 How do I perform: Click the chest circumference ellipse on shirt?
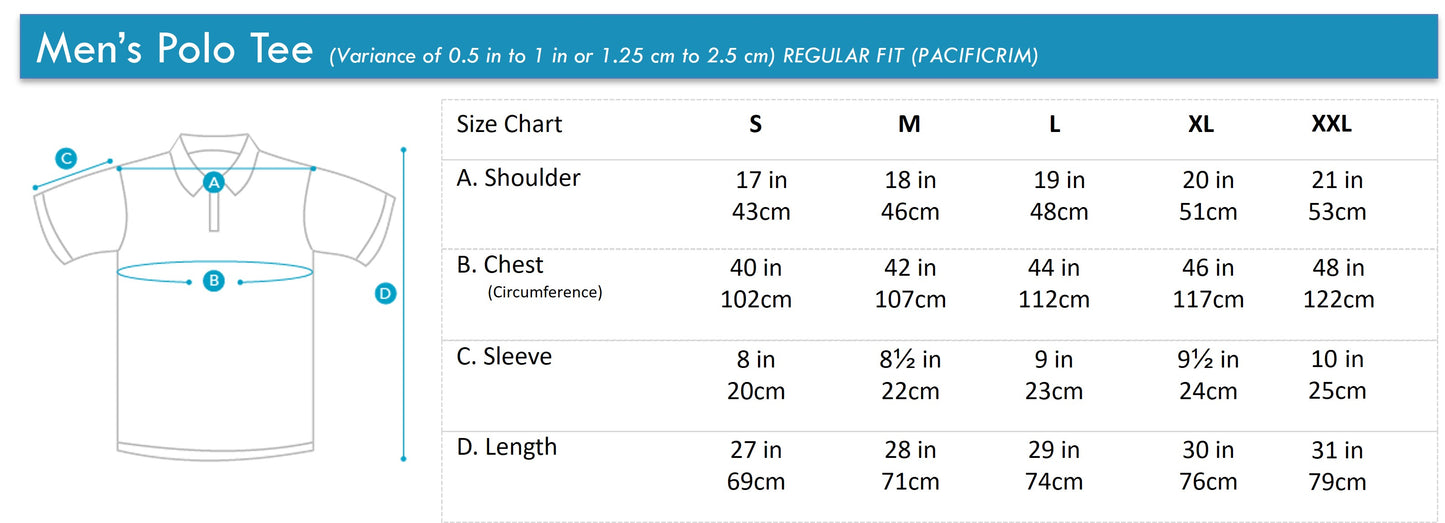[214, 268]
